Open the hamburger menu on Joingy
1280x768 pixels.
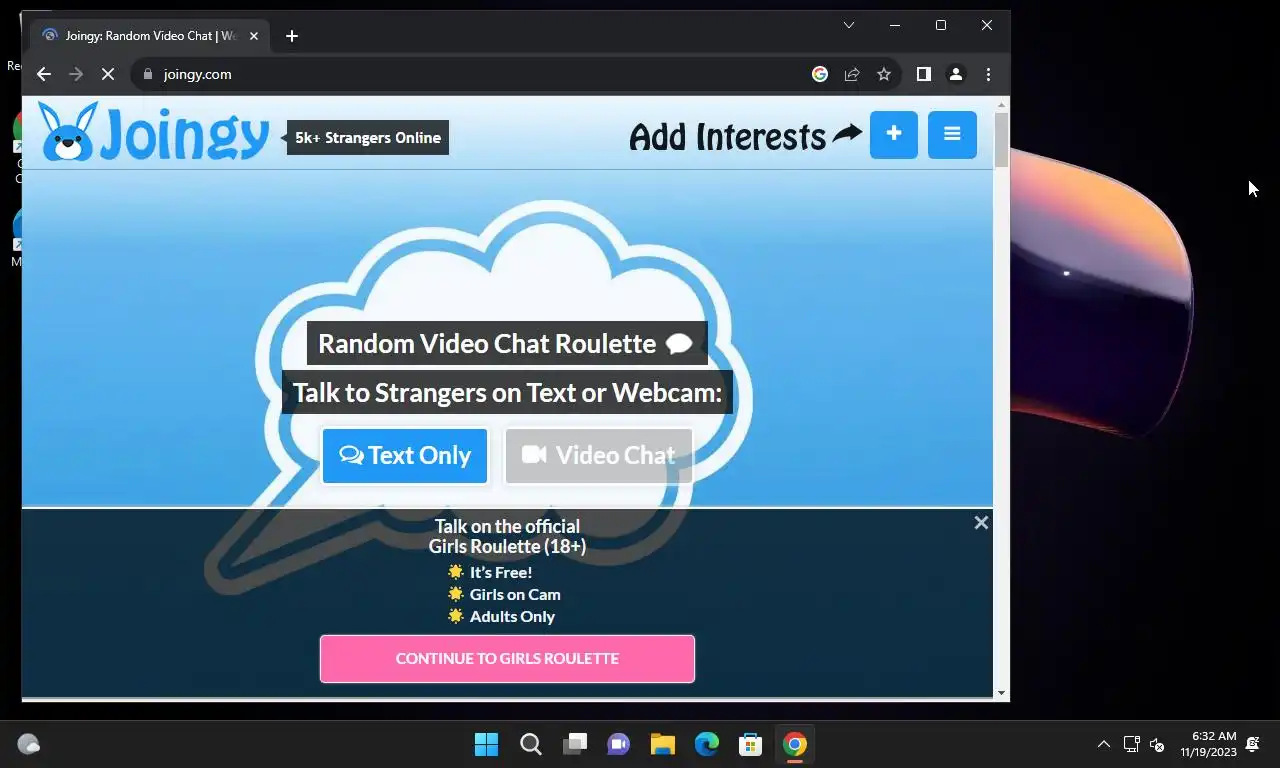point(952,134)
